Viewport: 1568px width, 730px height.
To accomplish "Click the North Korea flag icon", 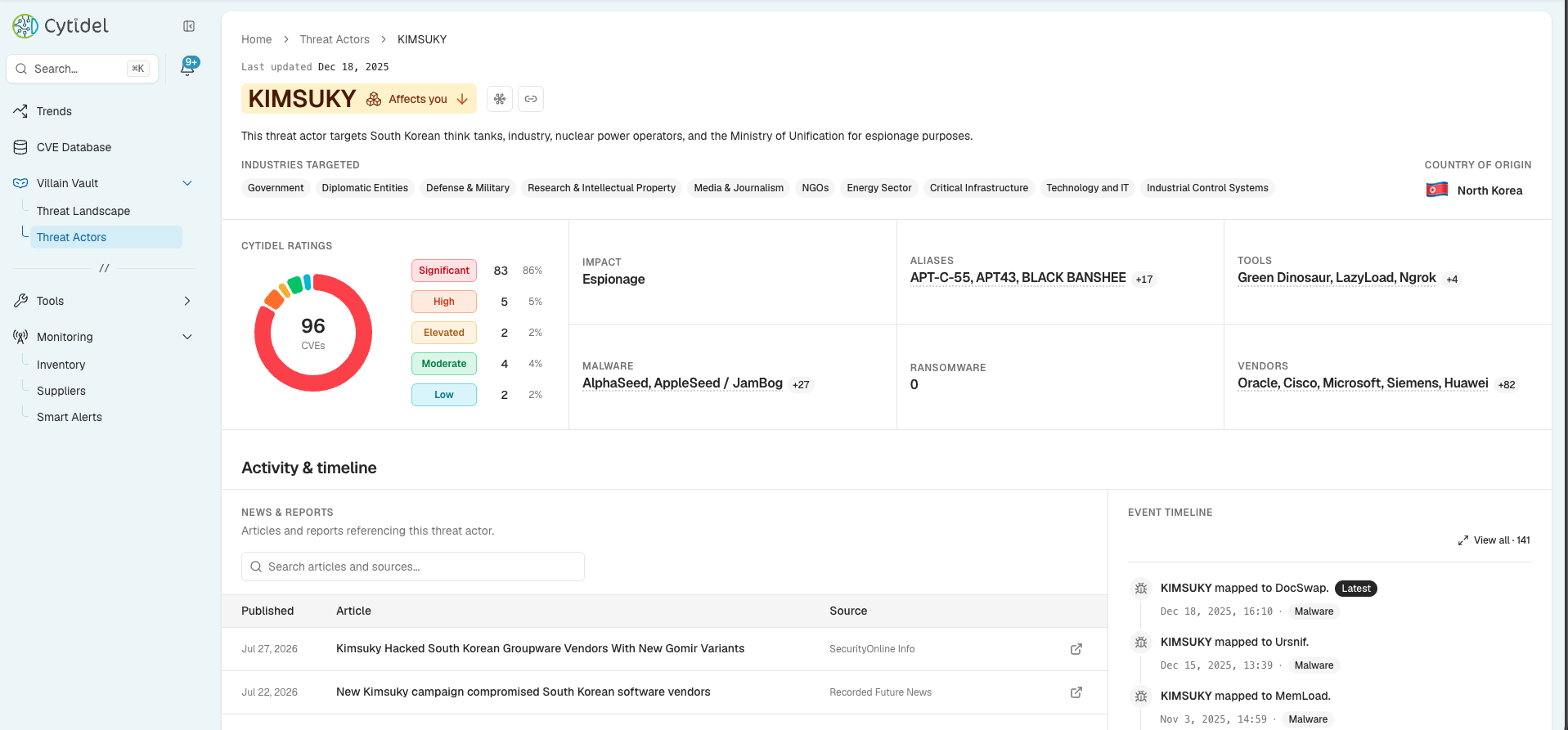I will 1437,190.
